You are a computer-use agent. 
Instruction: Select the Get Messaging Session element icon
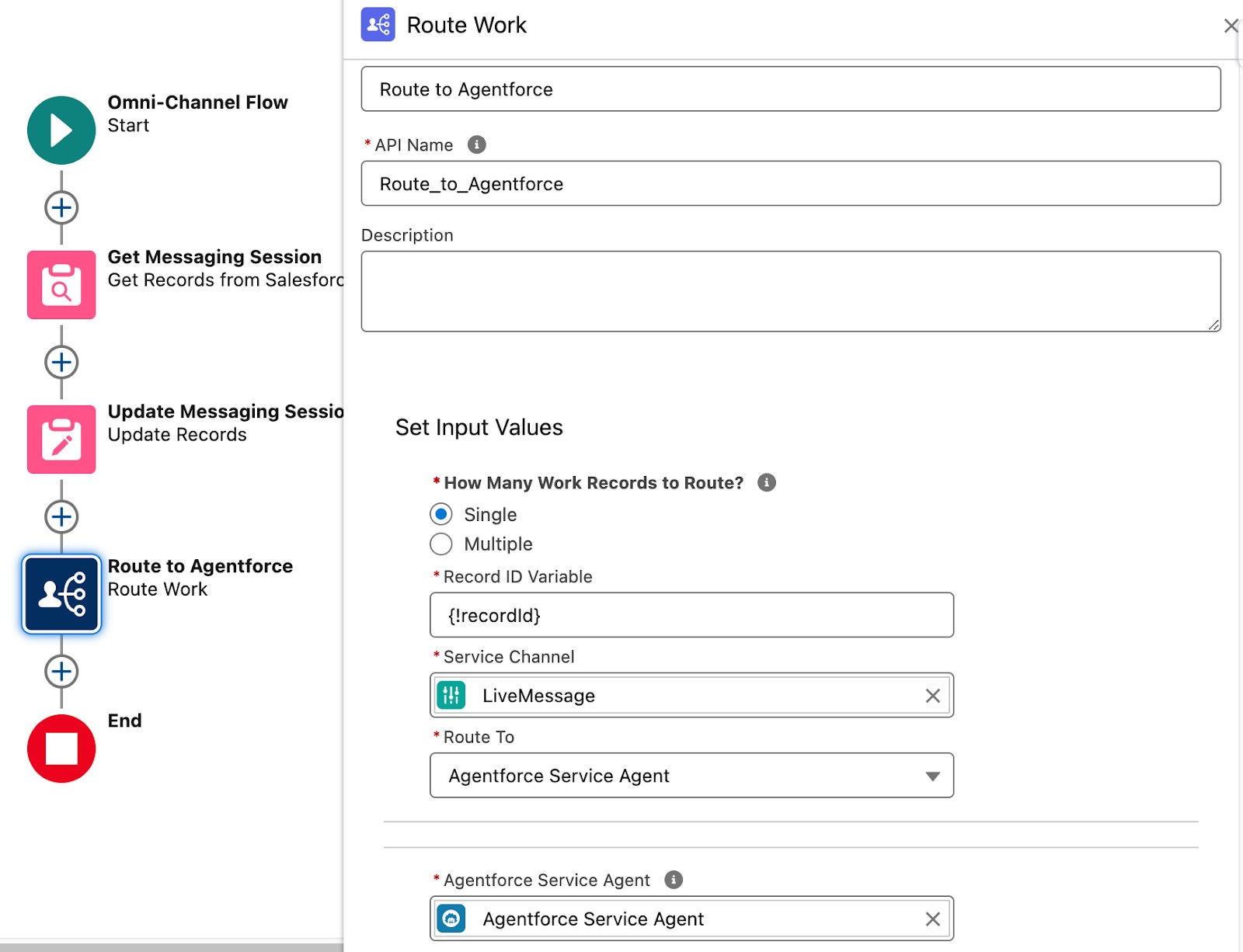[61, 284]
